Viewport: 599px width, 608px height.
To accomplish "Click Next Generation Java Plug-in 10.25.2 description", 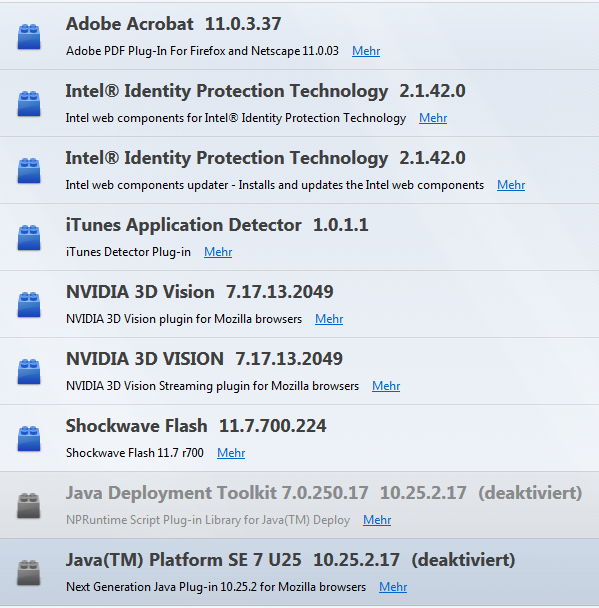I will click(216, 587).
